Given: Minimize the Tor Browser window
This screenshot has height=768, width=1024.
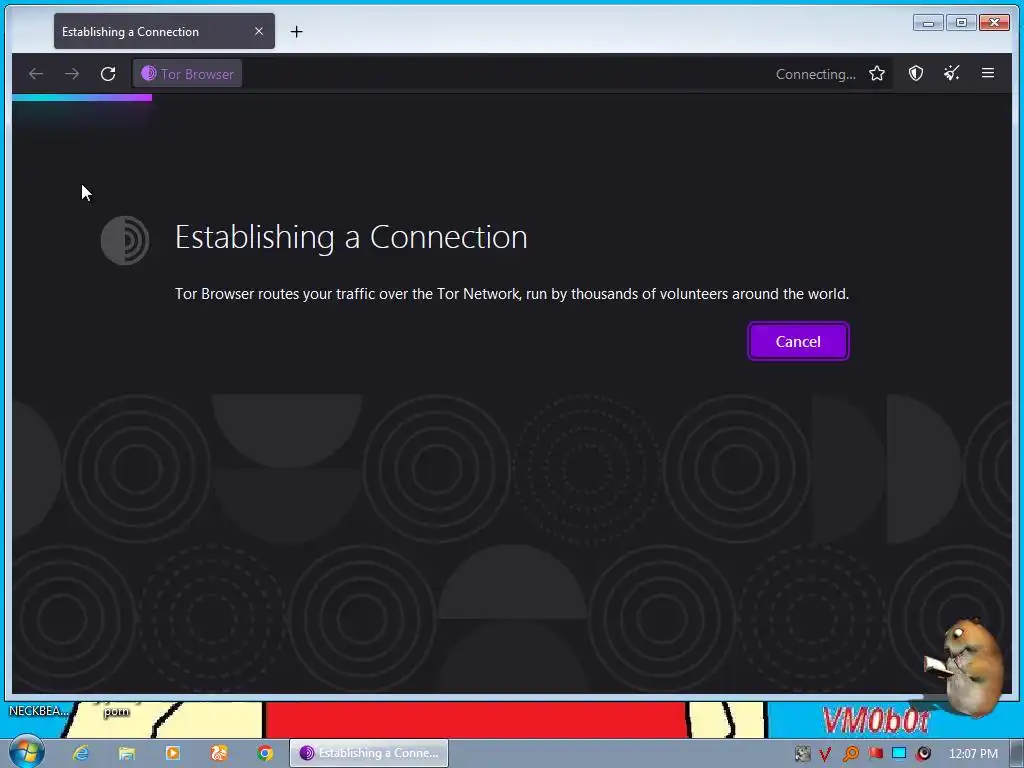Looking at the screenshot, I should [x=928, y=23].
